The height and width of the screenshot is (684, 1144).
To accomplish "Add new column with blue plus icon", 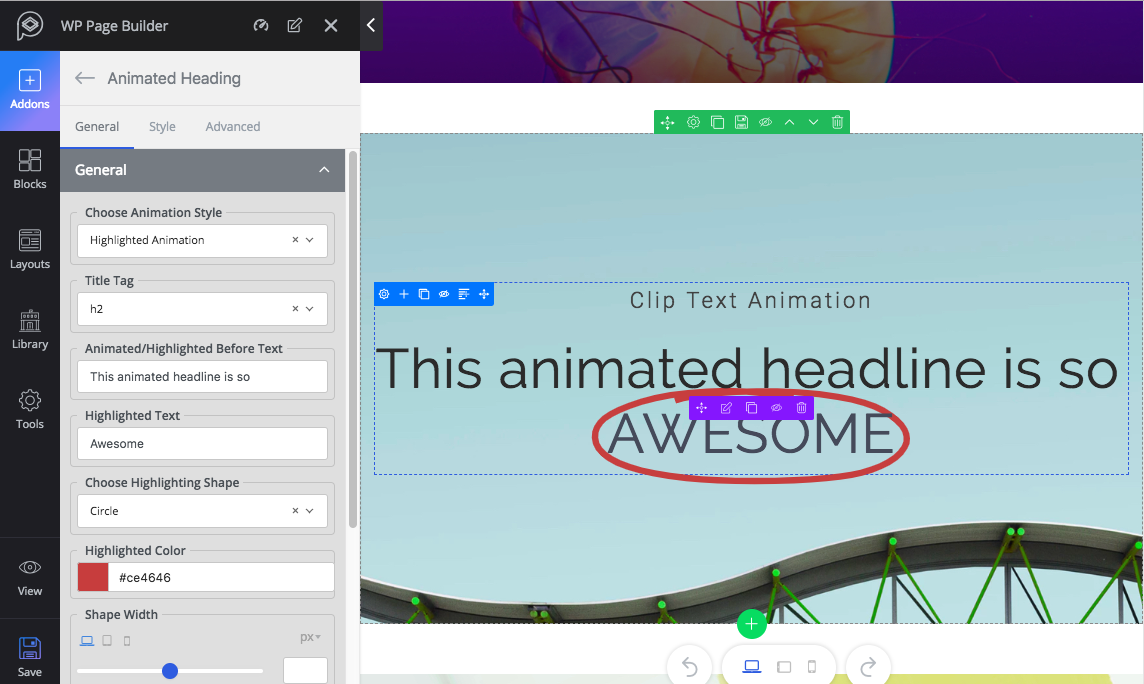I will coord(404,294).
